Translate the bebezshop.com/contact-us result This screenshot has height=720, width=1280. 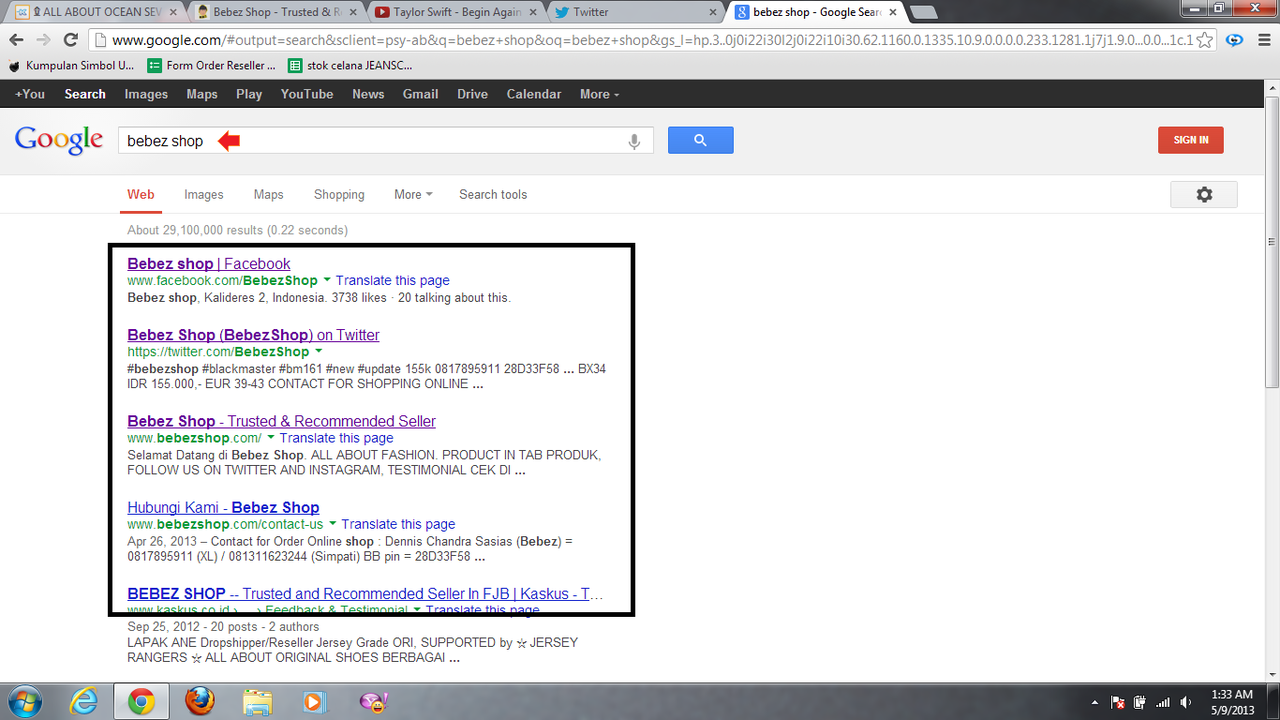point(398,524)
